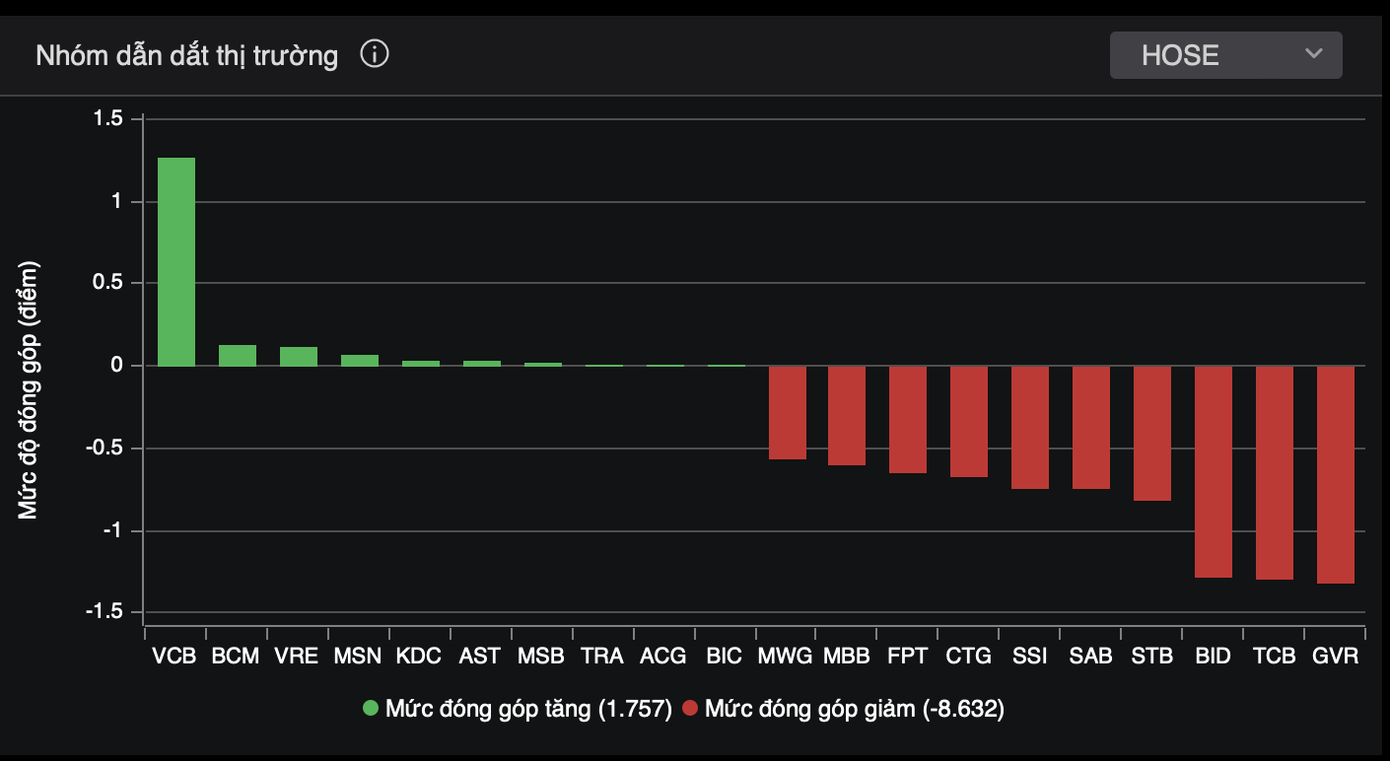Image resolution: width=1390 pixels, height=761 pixels.
Task: Click the info icon beside Nhóm dẫn dắt thị trường
Action: 374,54
